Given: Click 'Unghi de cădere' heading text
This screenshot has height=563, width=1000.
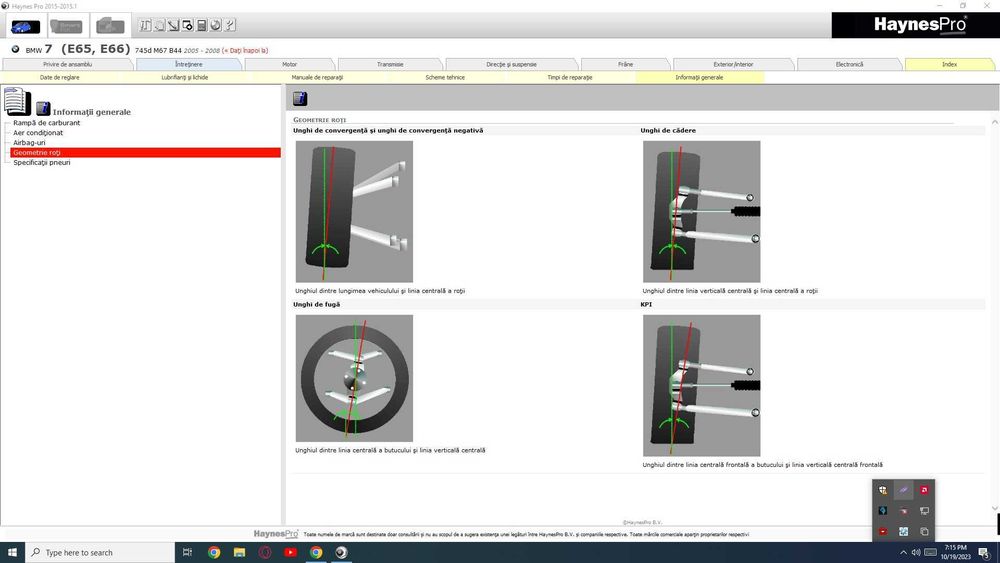Looking at the screenshot, I should click(x=668, y=131).
